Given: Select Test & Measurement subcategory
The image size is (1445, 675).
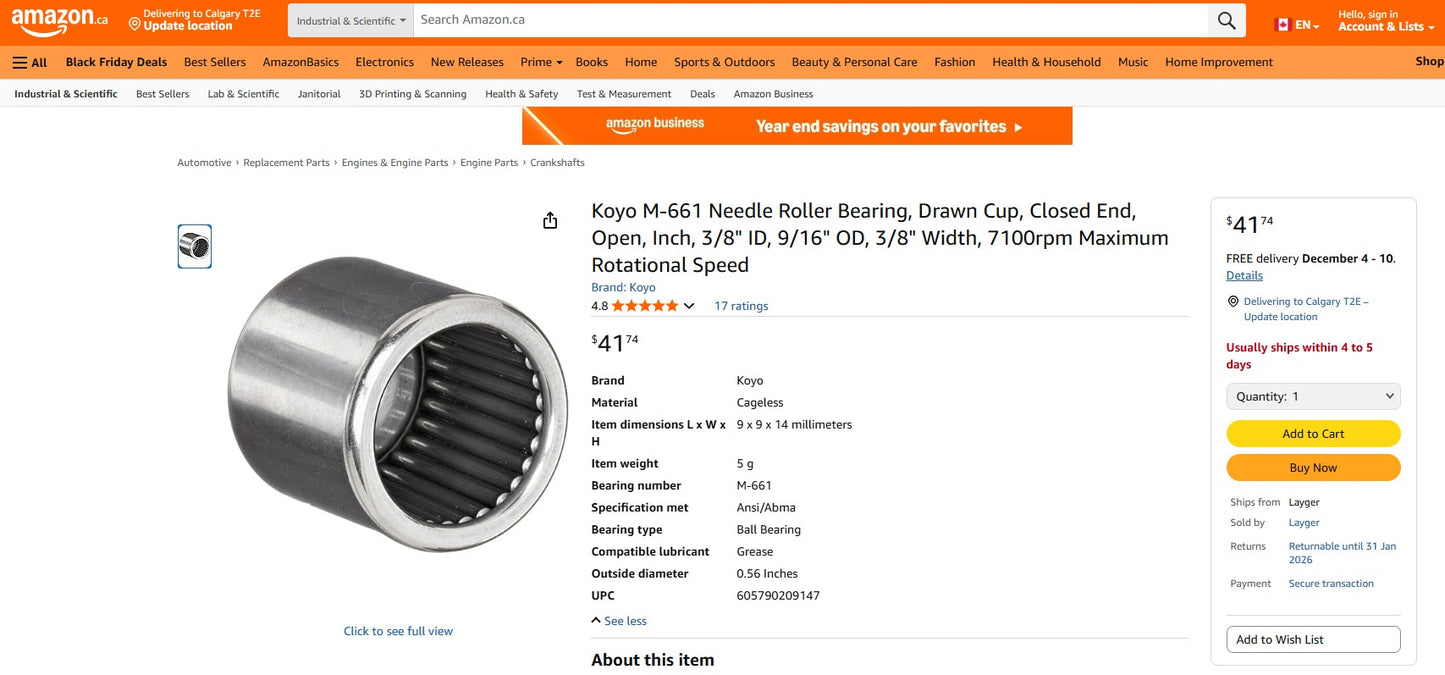Looking at the screenshot, I should [623, 93].
